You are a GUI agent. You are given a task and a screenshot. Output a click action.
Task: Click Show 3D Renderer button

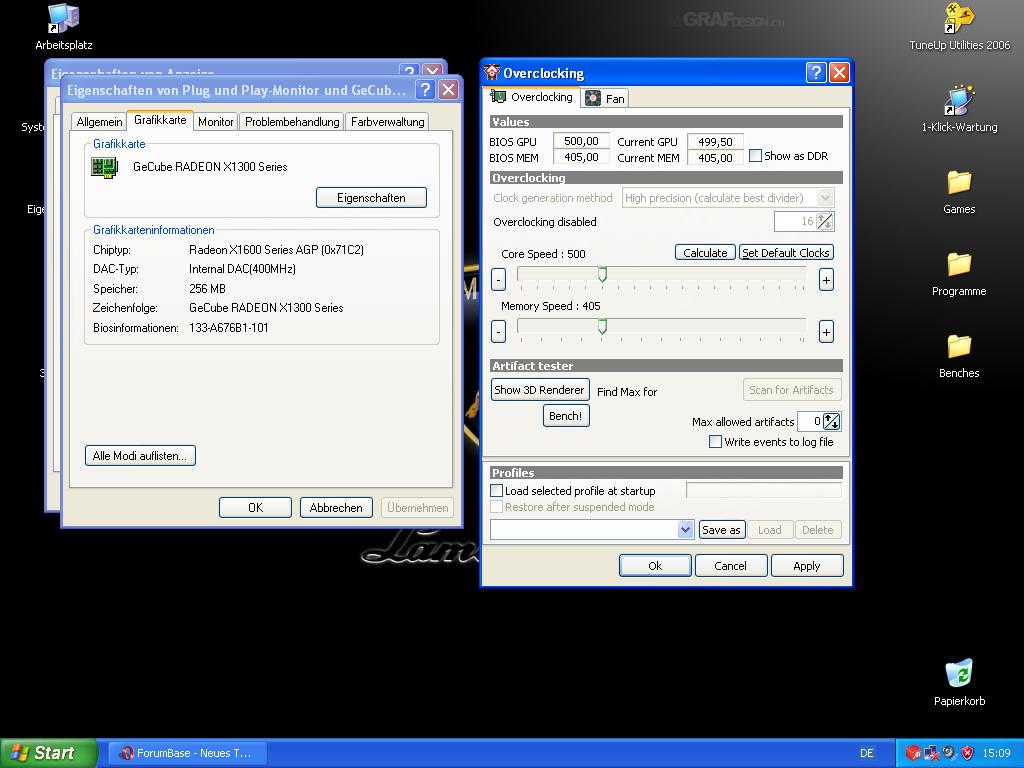(539, 390)
